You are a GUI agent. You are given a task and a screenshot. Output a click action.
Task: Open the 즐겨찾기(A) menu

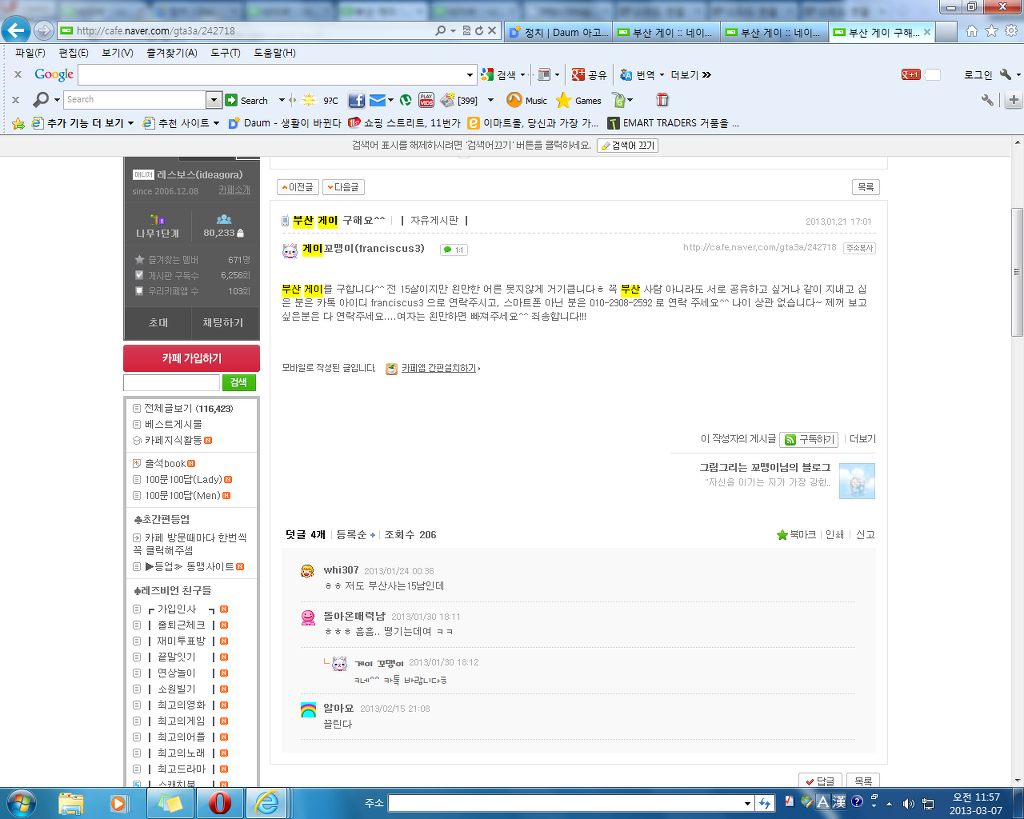pos(170,53)
